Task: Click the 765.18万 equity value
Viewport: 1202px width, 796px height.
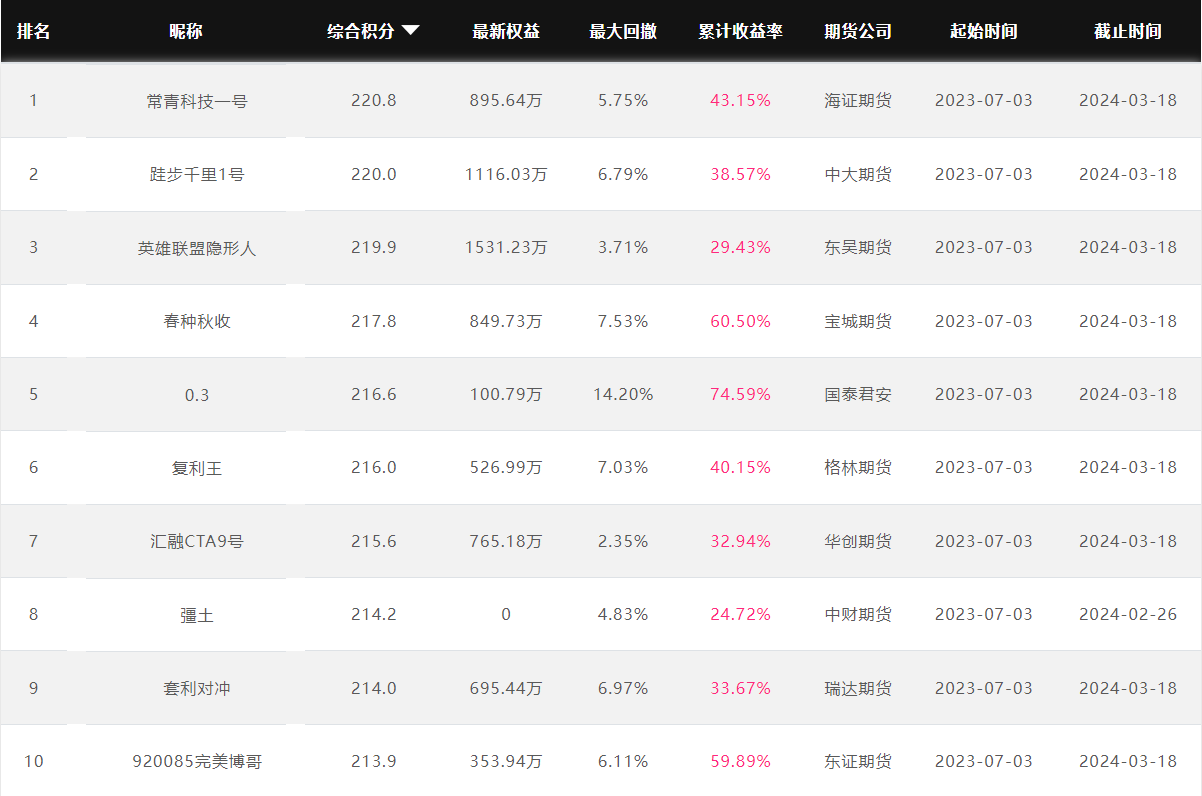Action: [x=506, y=541]
